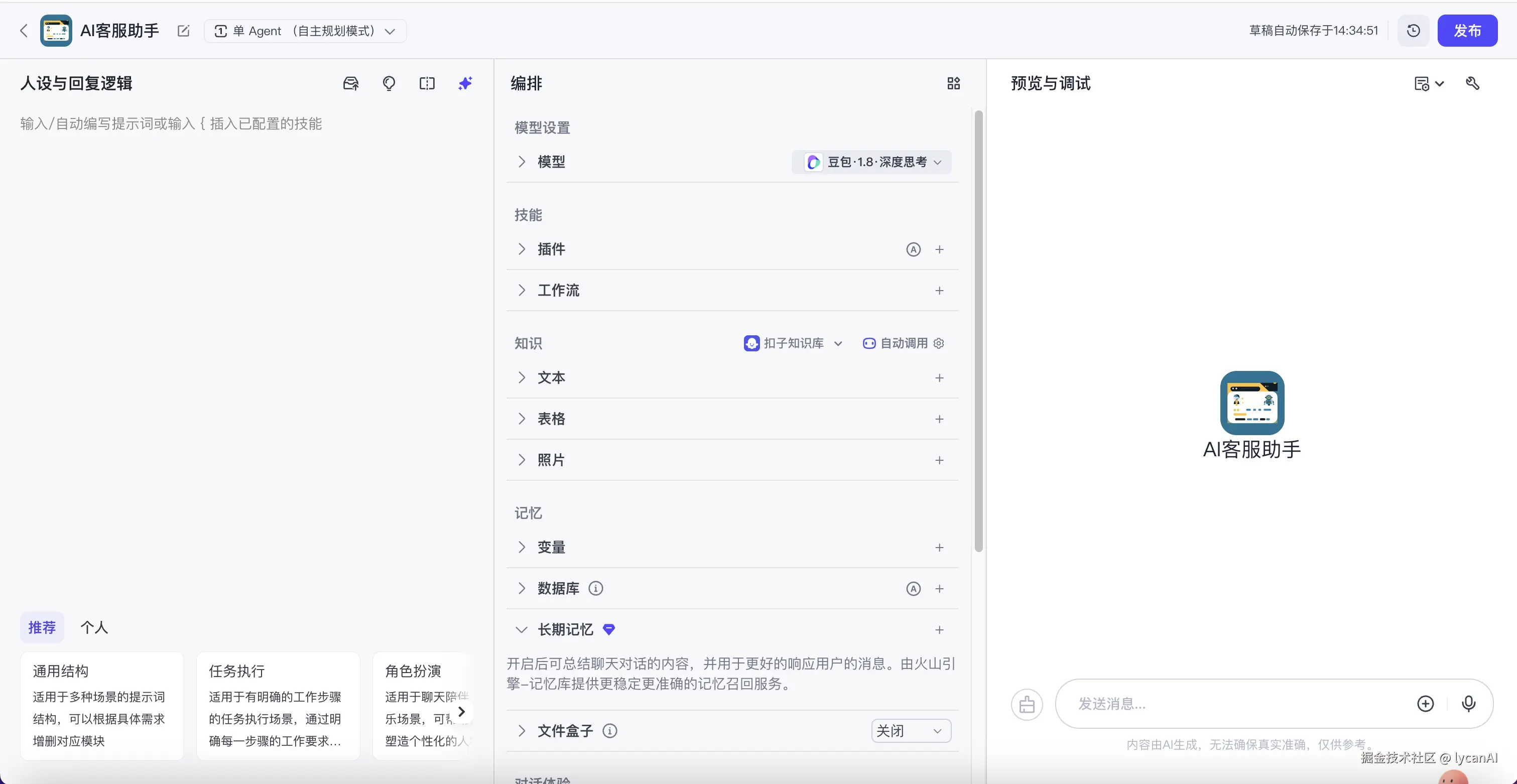1517x784 pixels.
Task: Collapse the 长期记忆 section
Action: point(521,630)
